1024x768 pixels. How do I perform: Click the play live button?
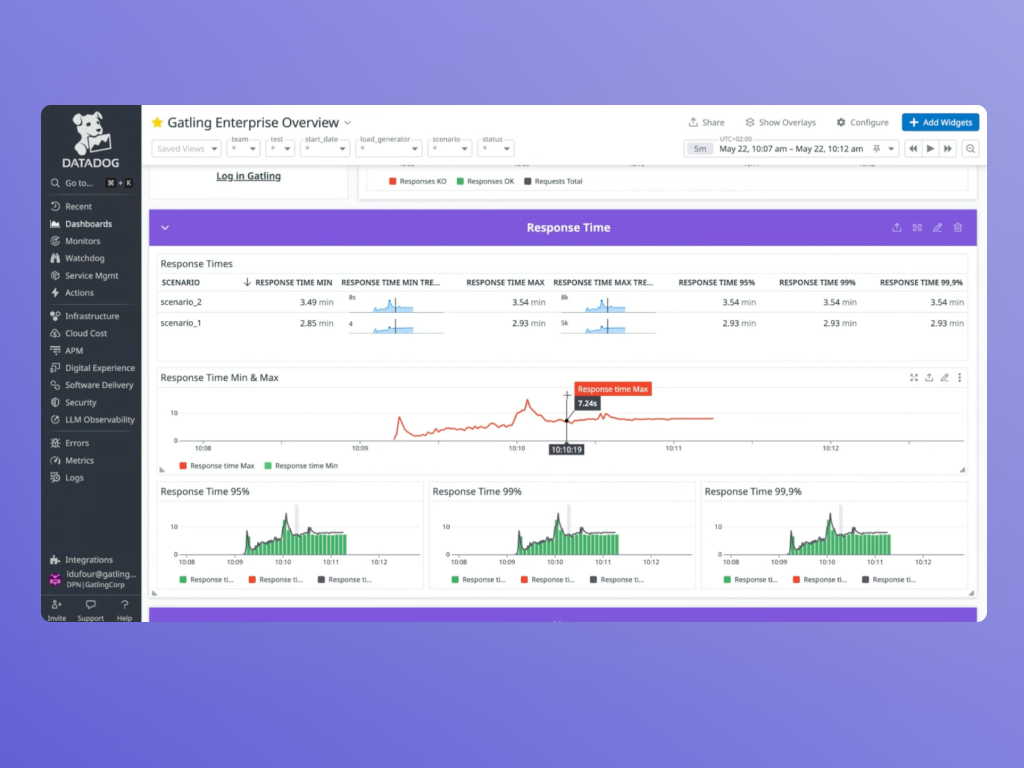930,149
